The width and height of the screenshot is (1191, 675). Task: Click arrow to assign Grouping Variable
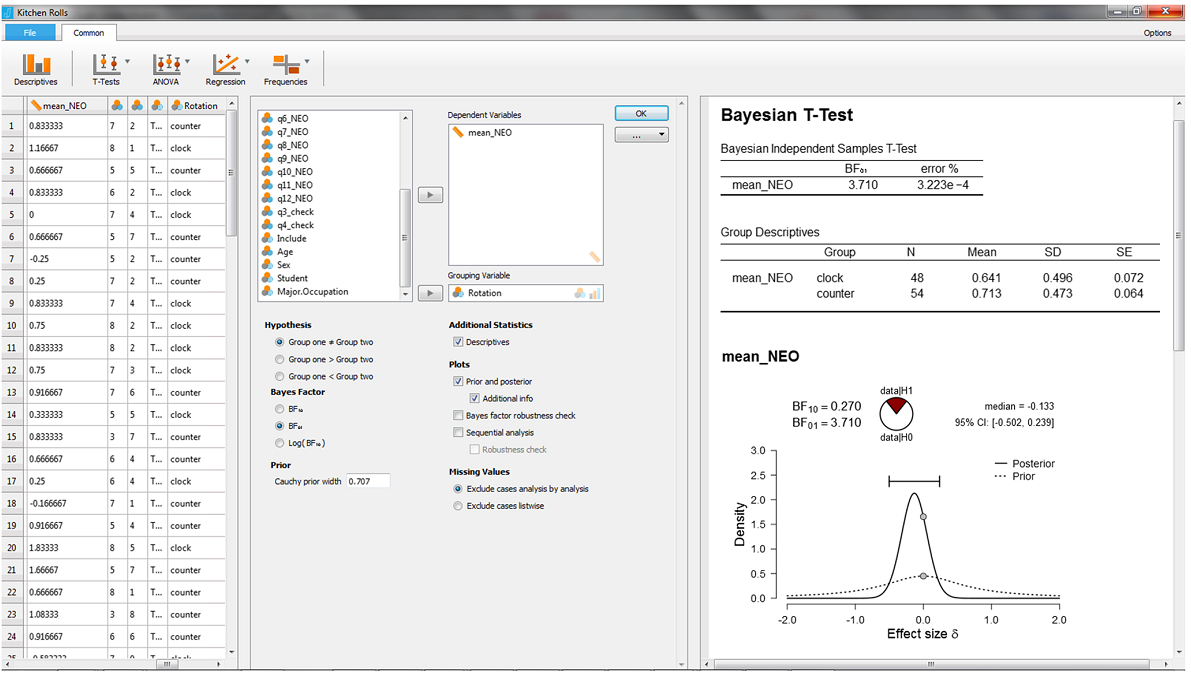[x=429, y=293]
